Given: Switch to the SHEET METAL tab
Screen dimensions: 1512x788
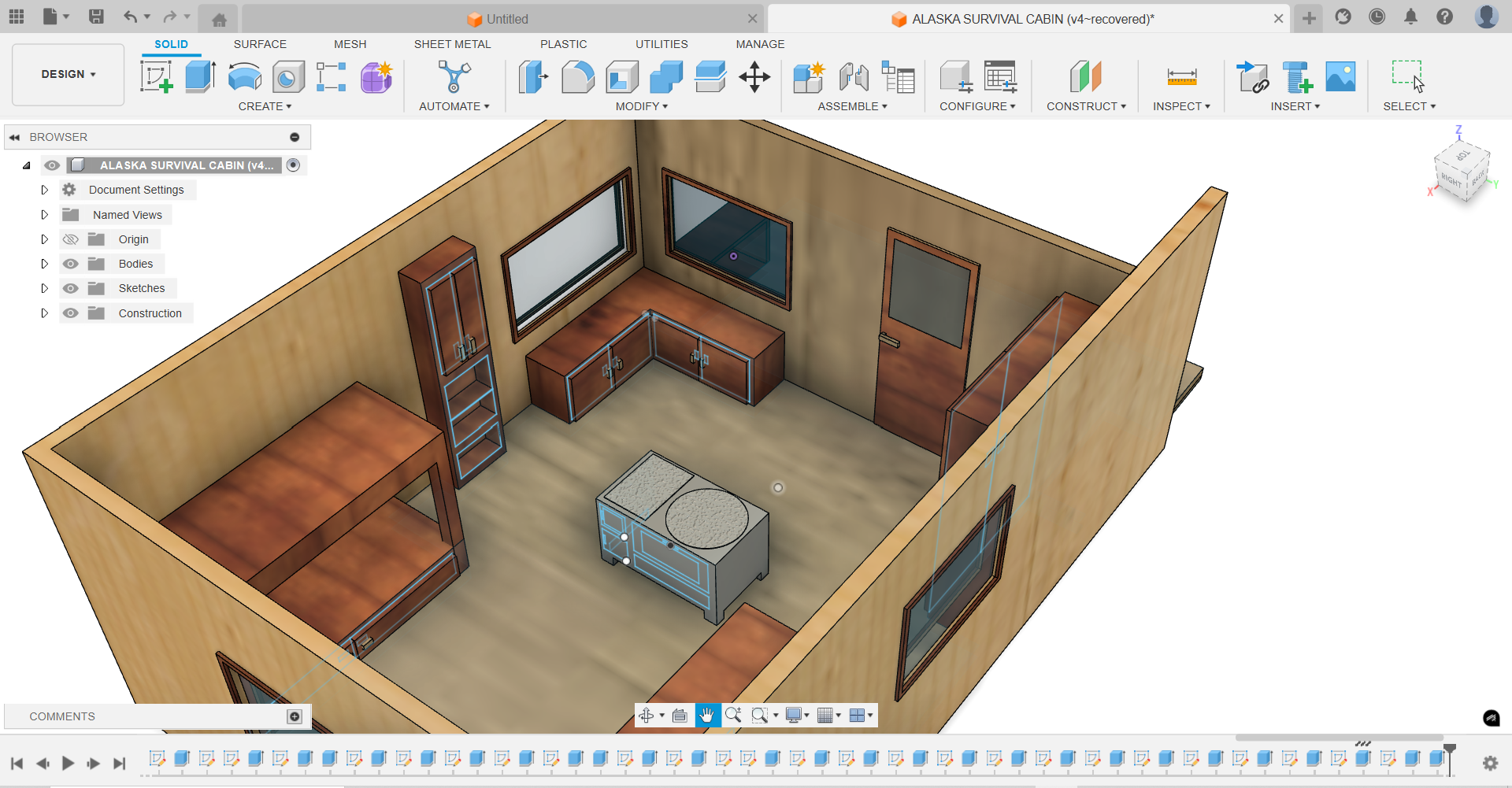Looking at the screenshot, I should coord(452,44).
